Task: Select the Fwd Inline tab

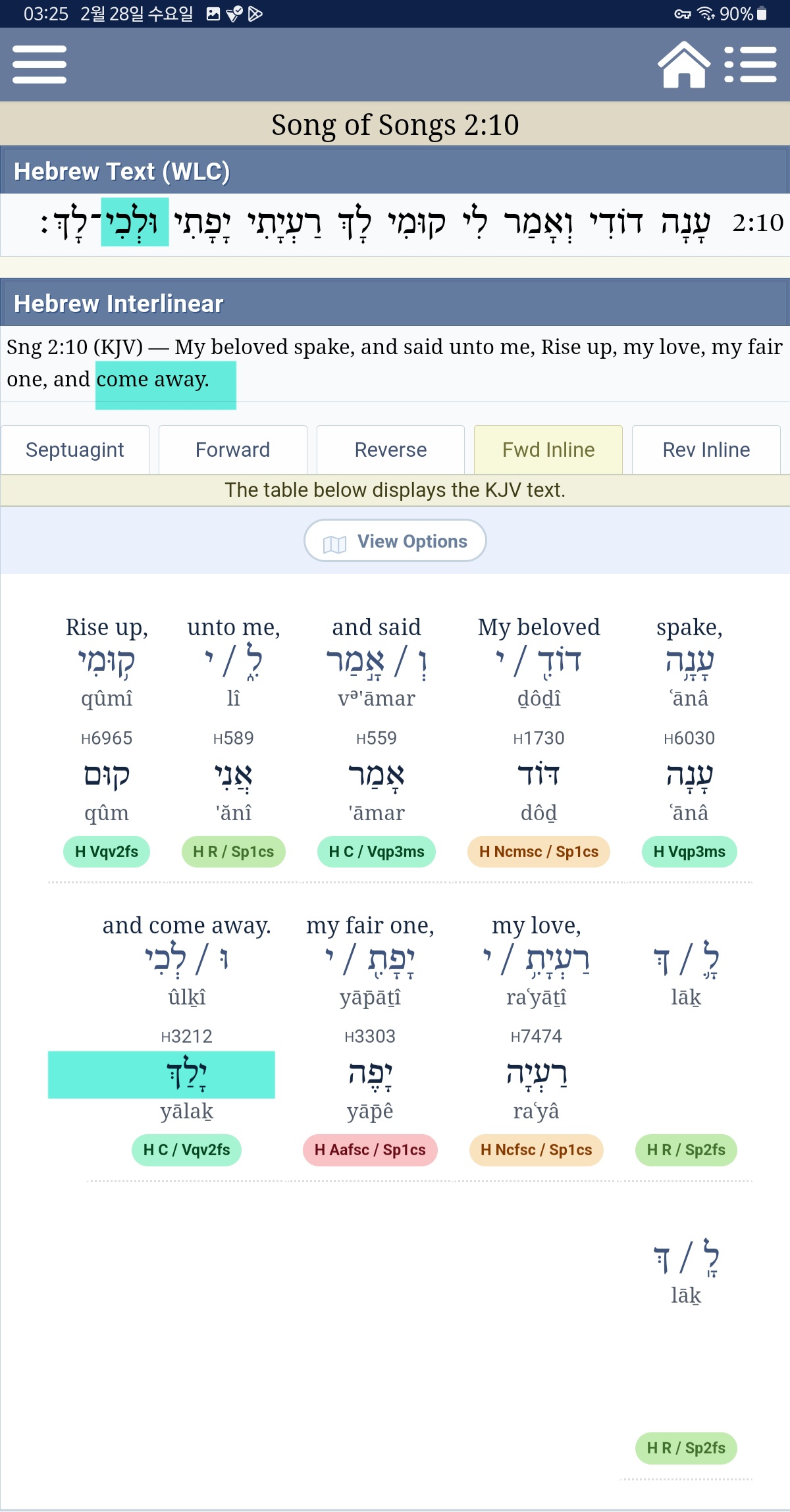Action: (x=548, y=450)
